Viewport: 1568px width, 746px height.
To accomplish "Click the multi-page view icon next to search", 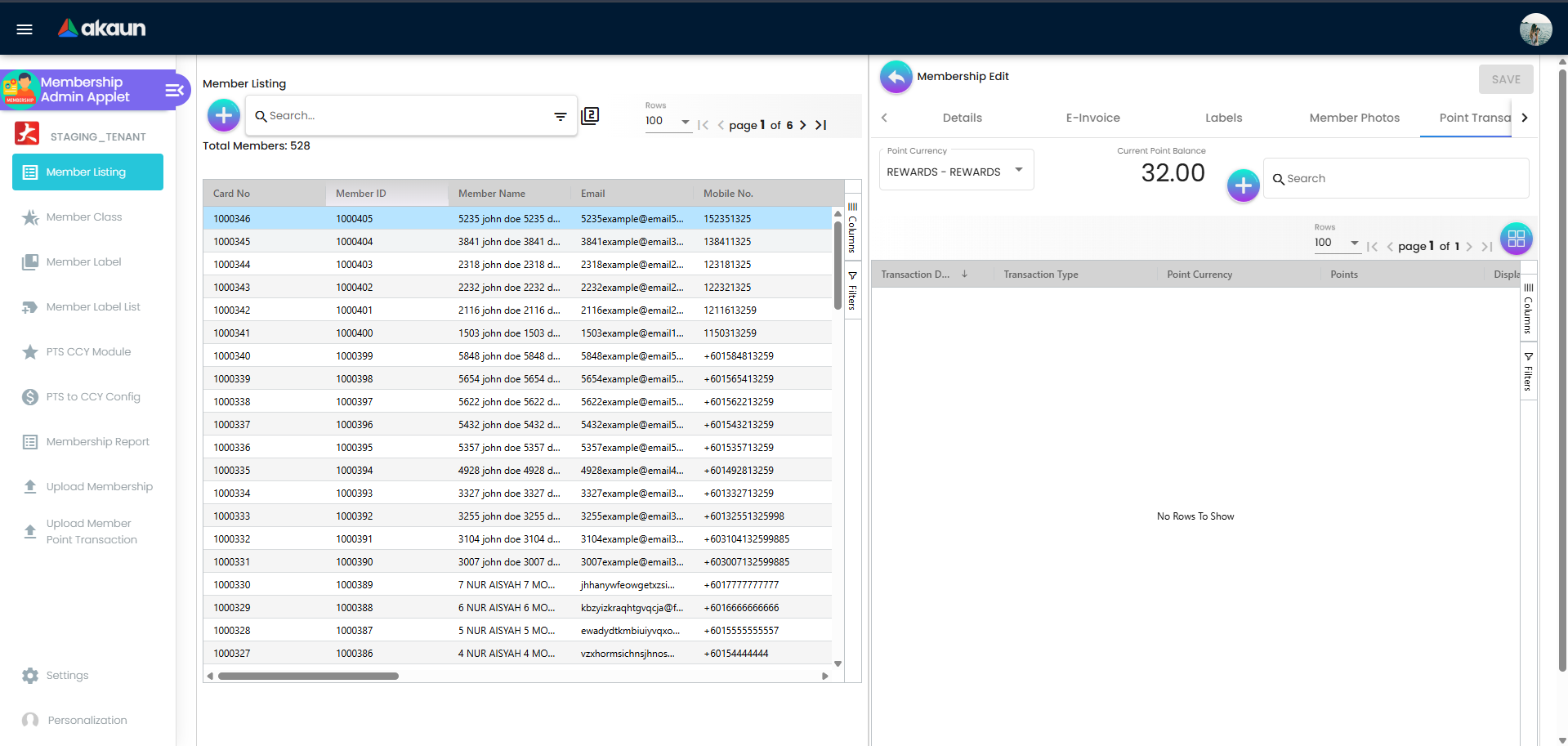I will coord(590,116).
